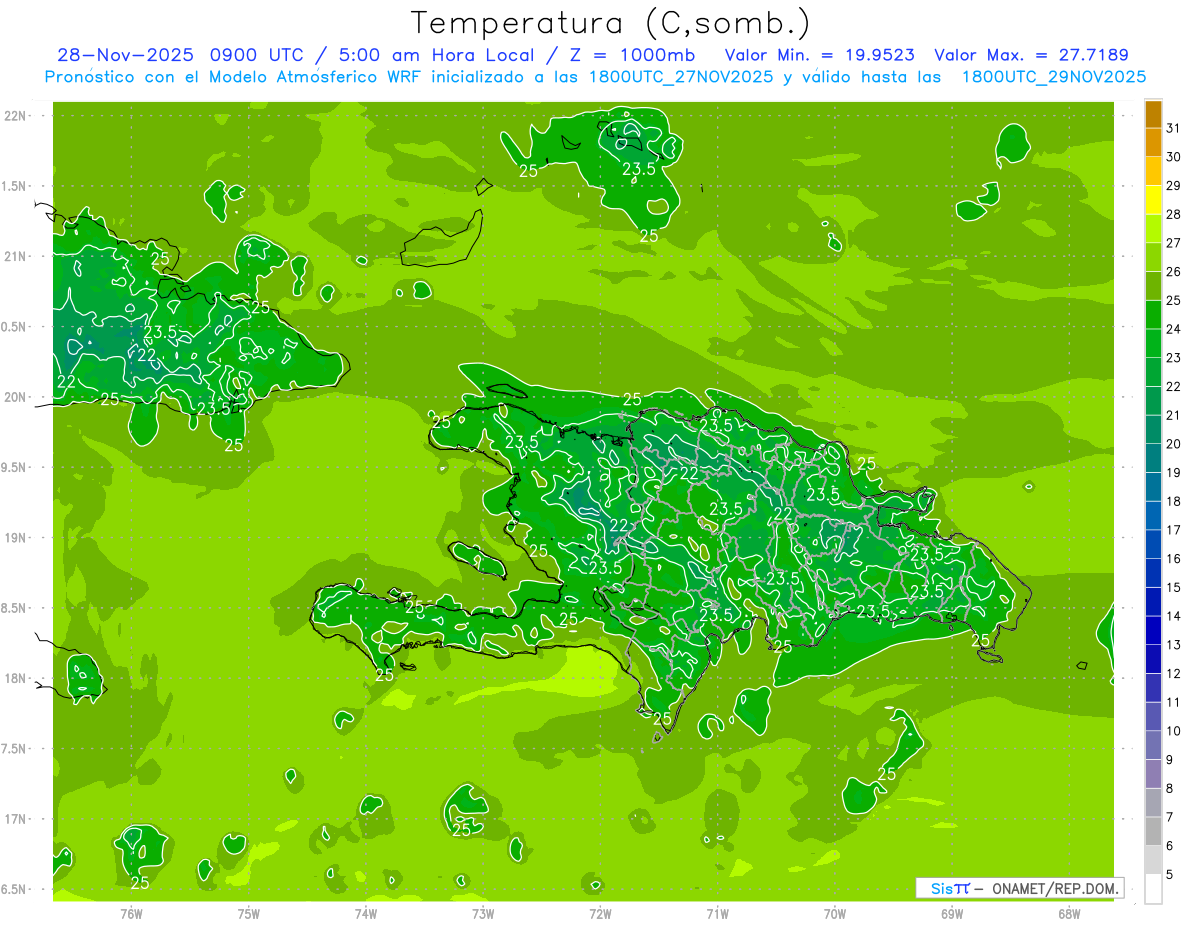Click the "19N" latitude axis label

(x=14, y=538)
